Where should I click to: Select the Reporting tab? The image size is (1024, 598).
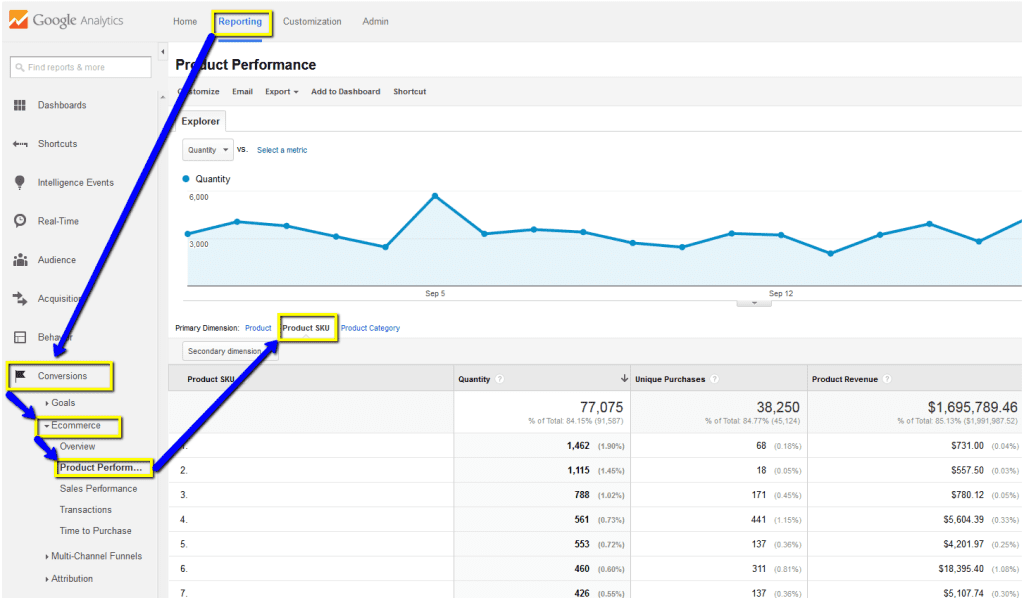240,22
